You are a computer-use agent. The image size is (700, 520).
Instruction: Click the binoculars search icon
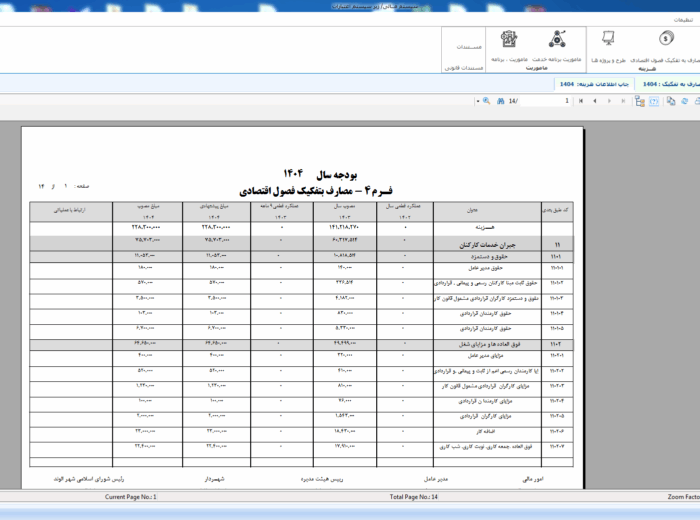(499, 101)
